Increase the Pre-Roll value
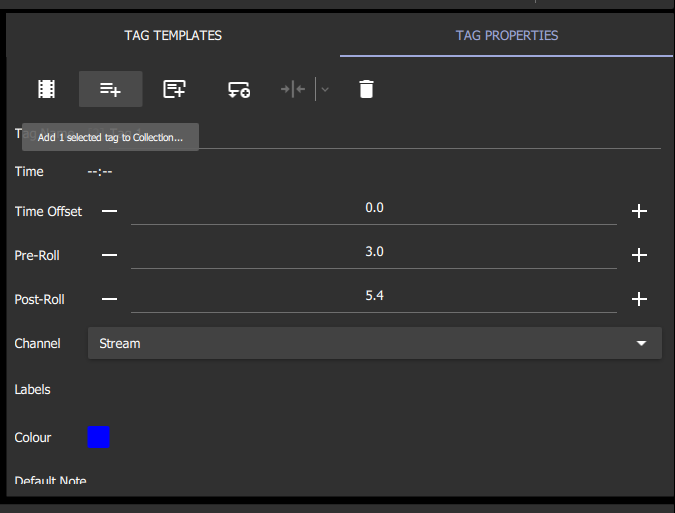 (x=640, y=255)
